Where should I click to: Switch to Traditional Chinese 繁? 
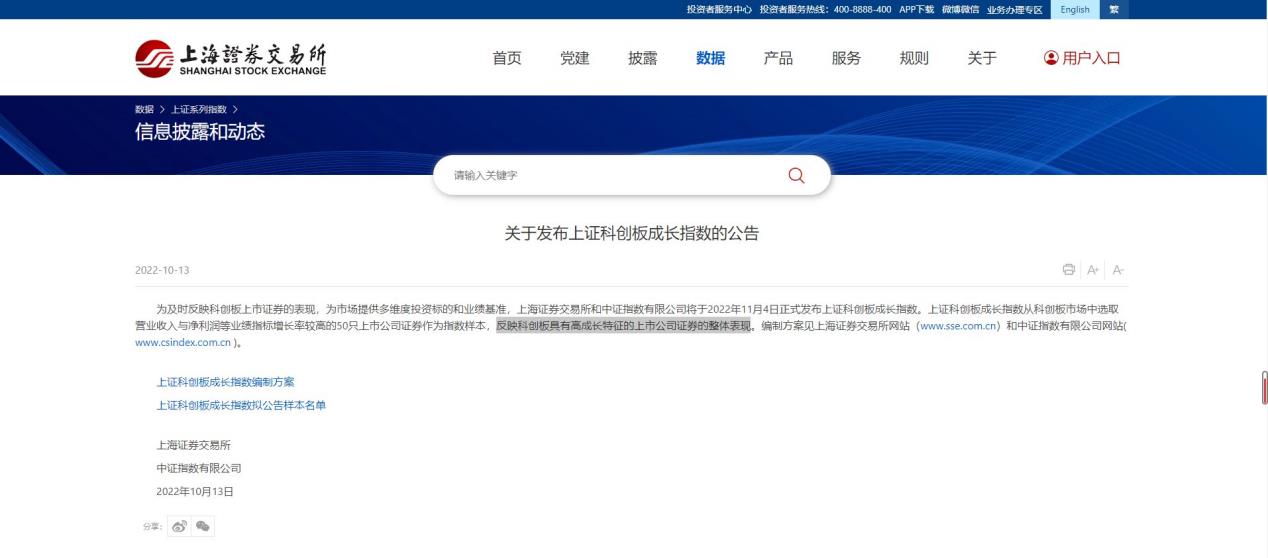pos(1113,9)
